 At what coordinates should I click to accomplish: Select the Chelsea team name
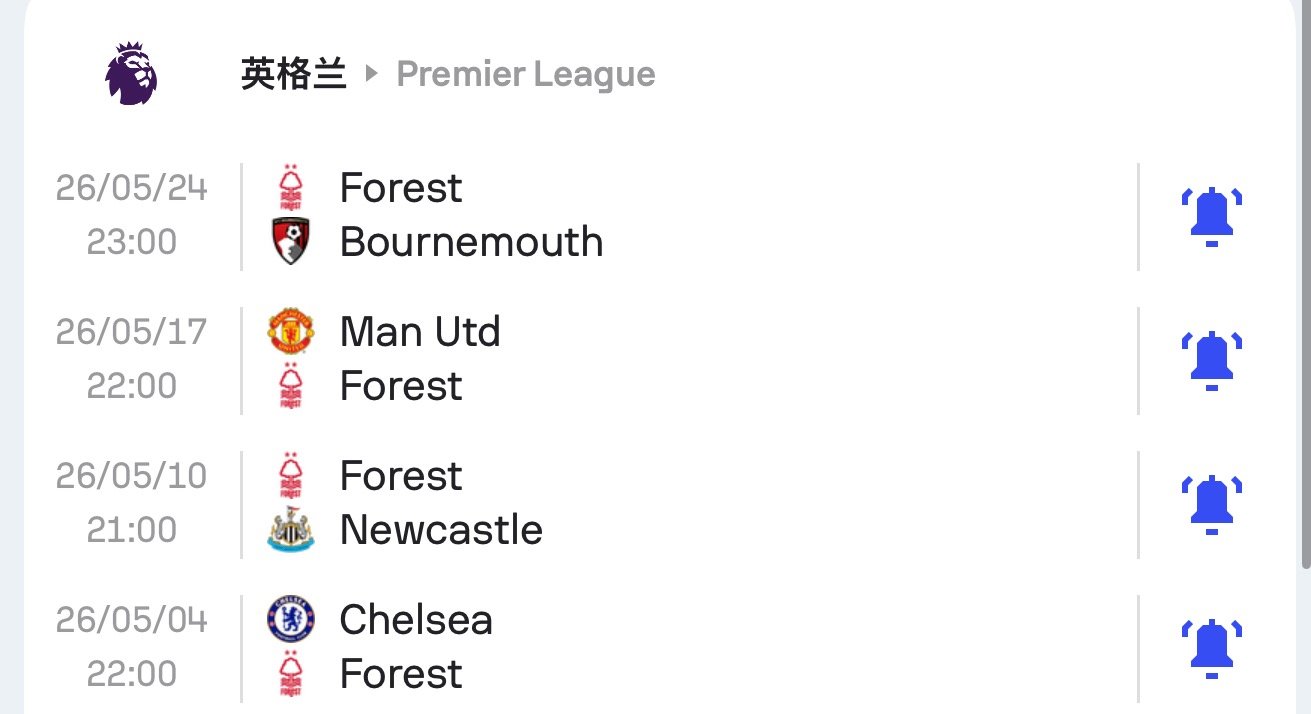416,620
